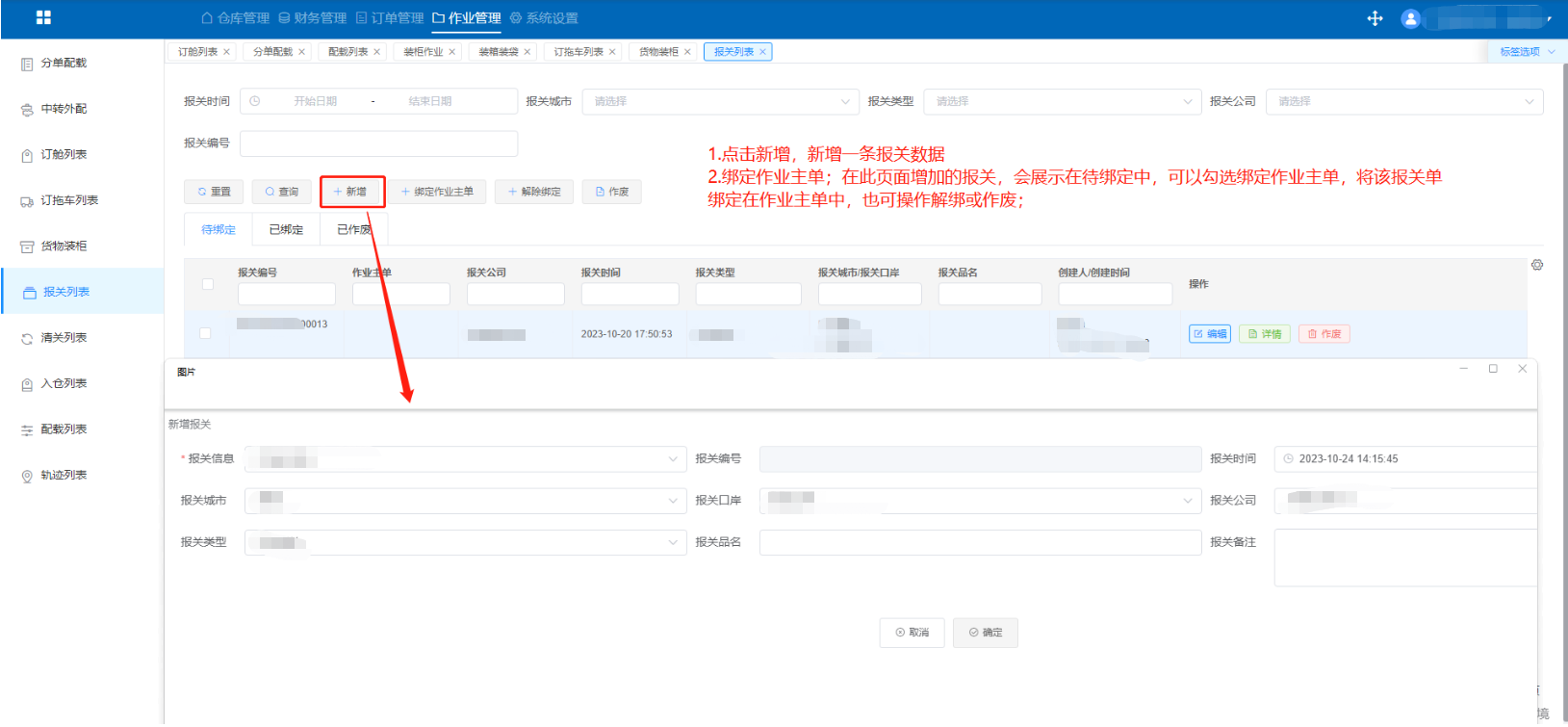
Task: Click the 报关时间 field showing 2023-10-24 14:15:45
Action: 1405,459
